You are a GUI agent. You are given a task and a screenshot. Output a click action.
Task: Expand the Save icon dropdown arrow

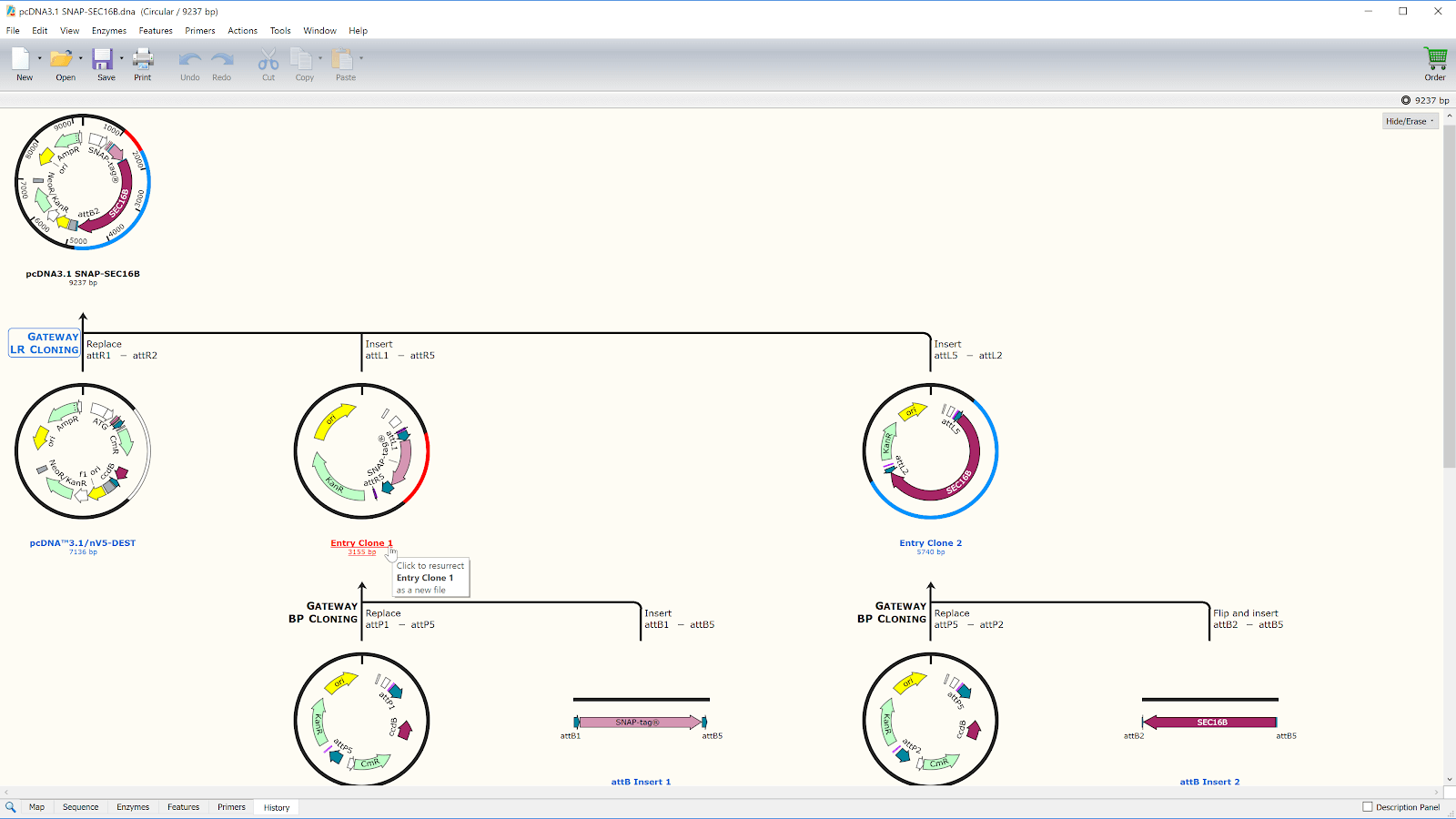tap(121, 56)
